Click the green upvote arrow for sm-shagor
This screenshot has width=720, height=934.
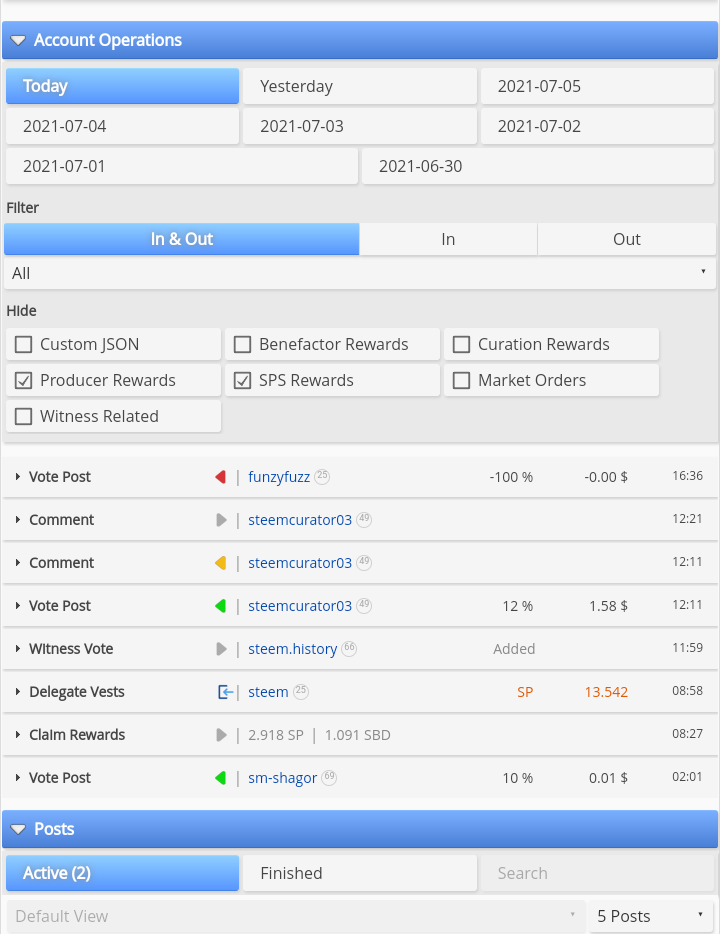pos(220,777)
